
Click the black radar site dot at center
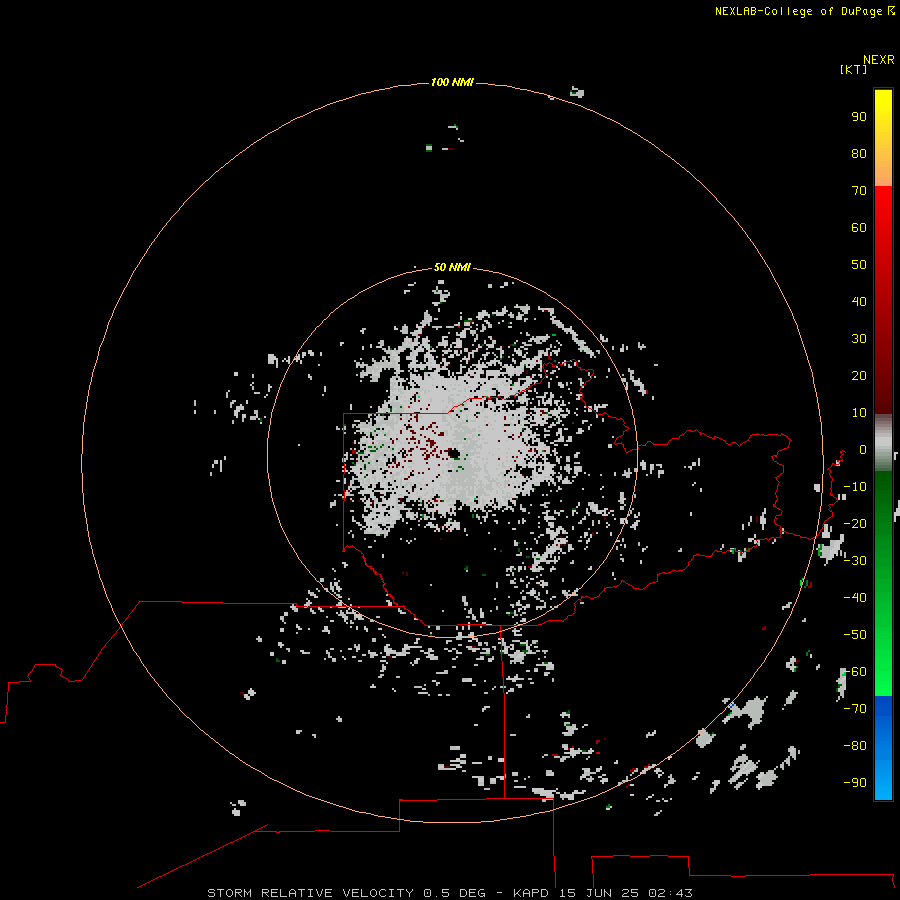454,453
